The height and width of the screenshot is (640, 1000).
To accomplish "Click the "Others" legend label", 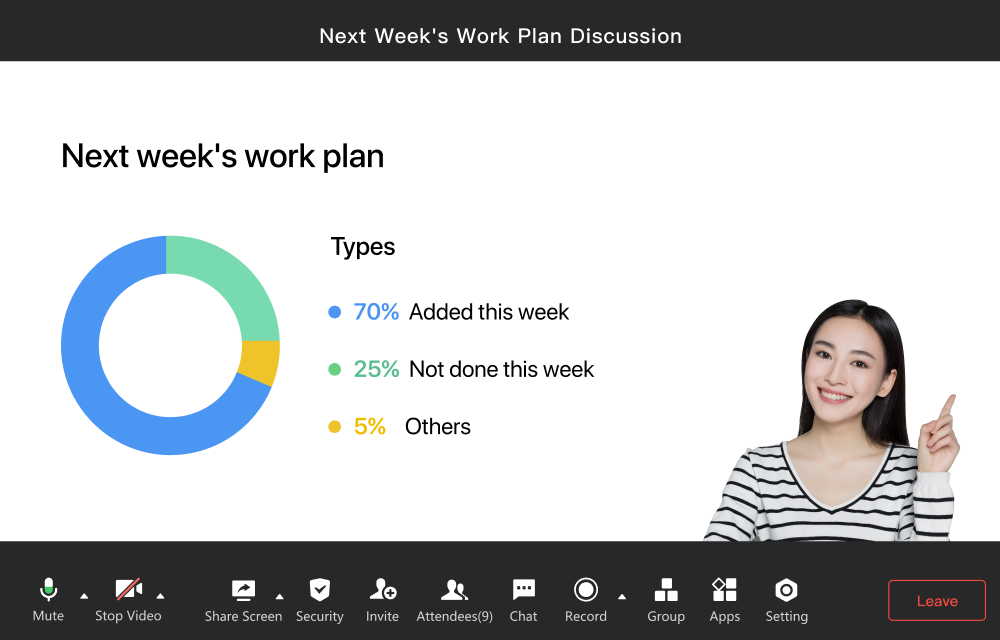I will [438, 427].
